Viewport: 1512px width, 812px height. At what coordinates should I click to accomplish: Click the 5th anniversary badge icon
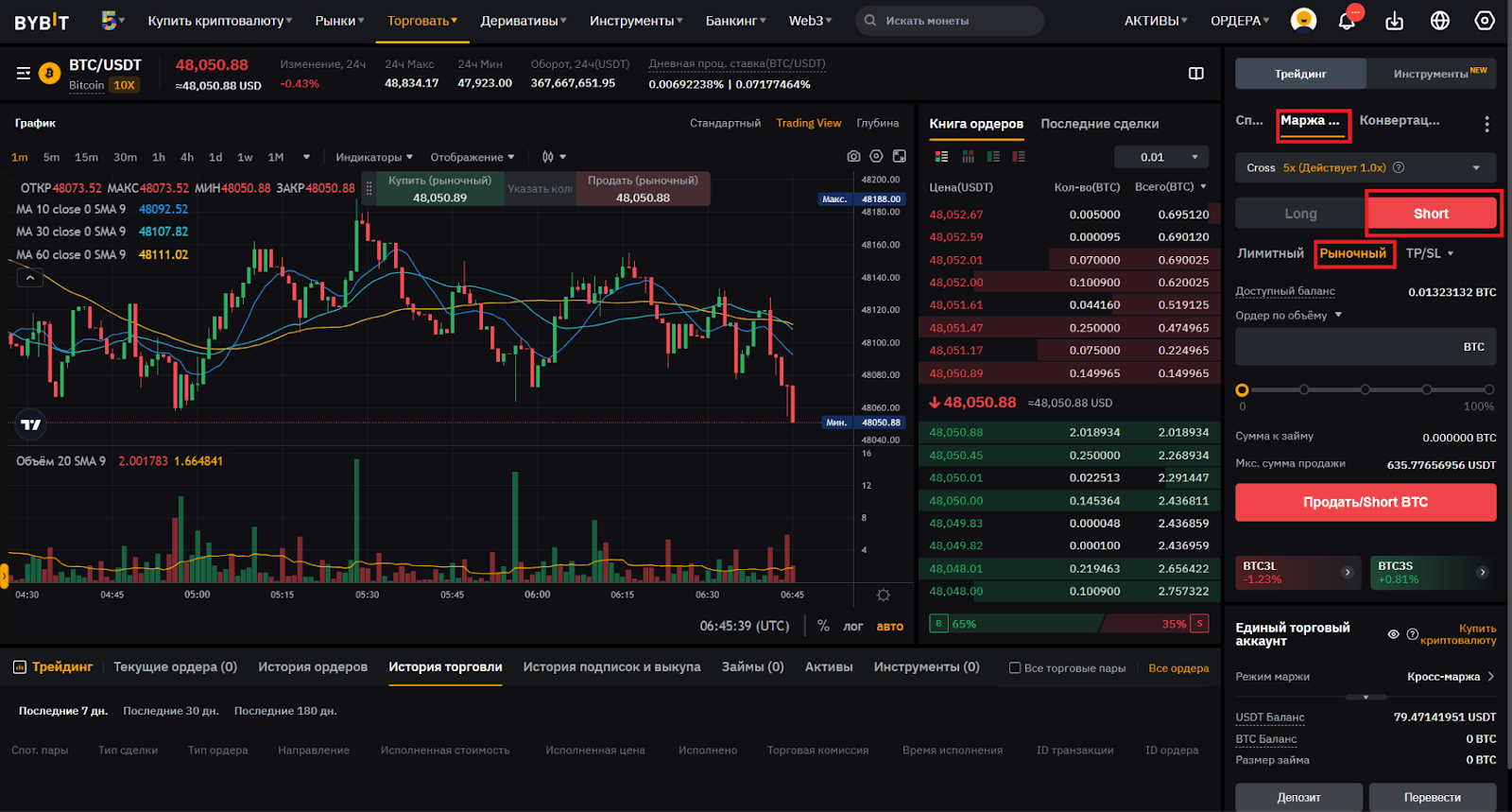111,20
